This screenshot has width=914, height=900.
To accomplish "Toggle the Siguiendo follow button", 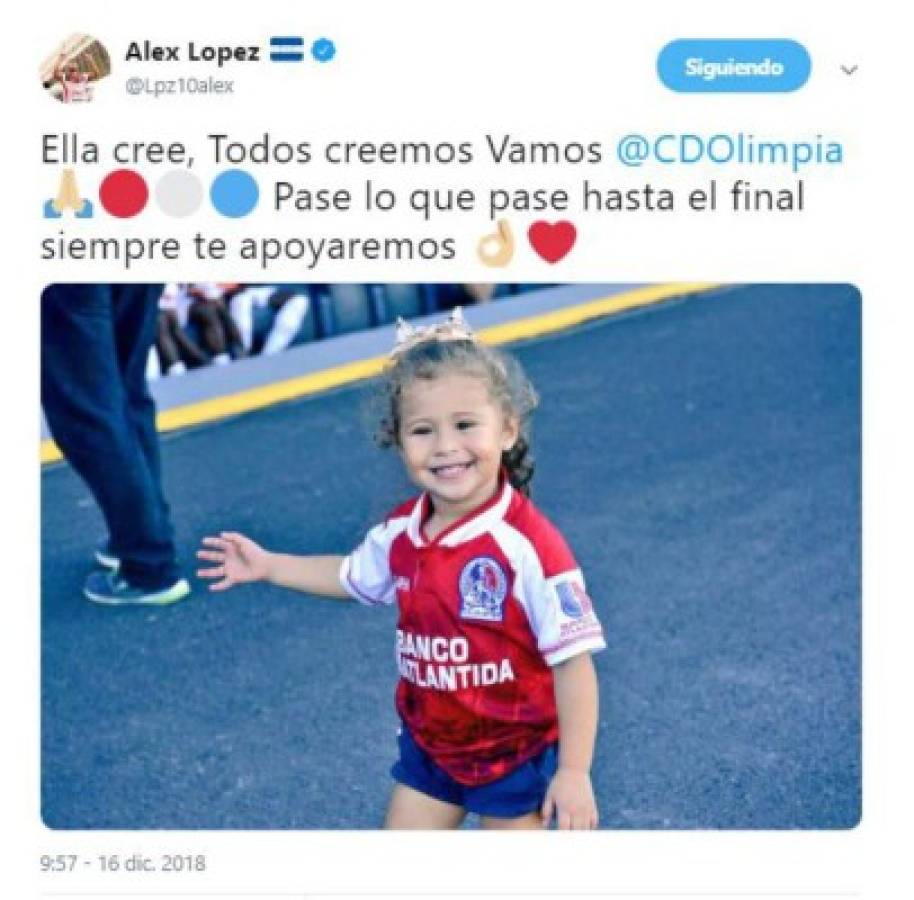I will [733, 66].
